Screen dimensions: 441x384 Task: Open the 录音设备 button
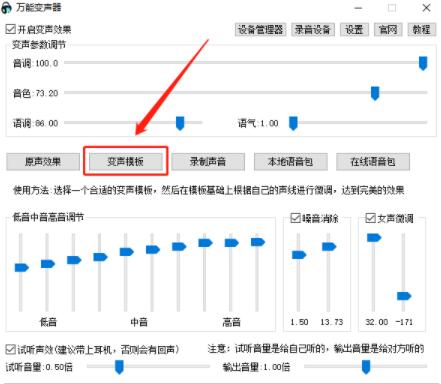[313, 29]
